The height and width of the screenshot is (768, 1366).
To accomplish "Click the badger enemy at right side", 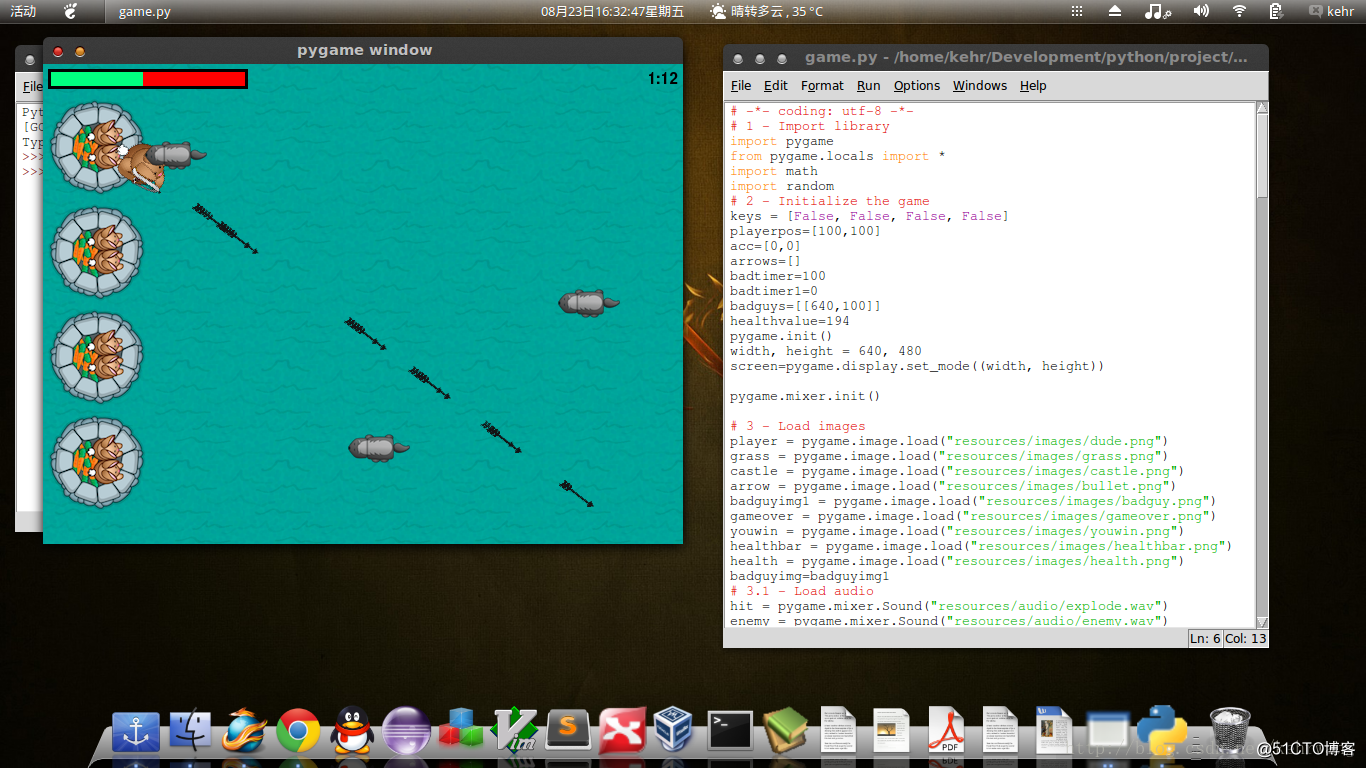I will click(588, 301).
